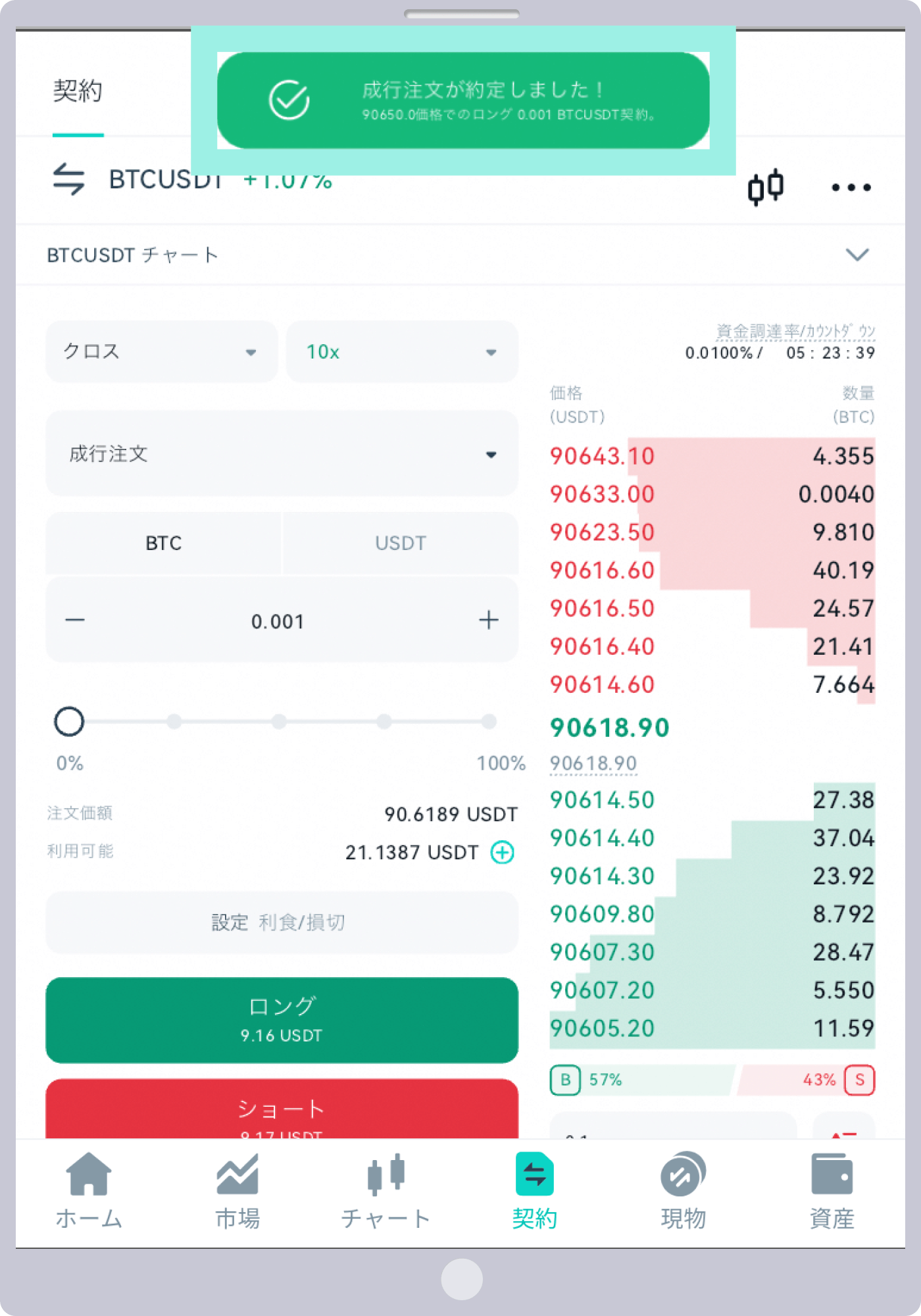Open the チャート chart tab
Screen dimensions: 921x1316
386,1192
